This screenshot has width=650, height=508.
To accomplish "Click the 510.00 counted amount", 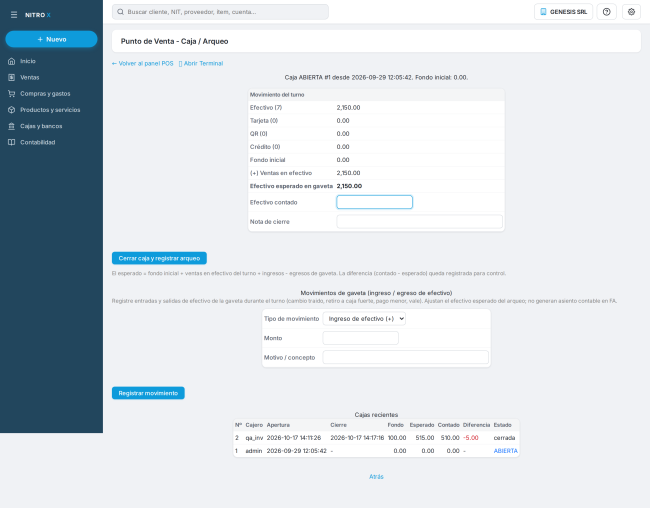I will [450, 438].
